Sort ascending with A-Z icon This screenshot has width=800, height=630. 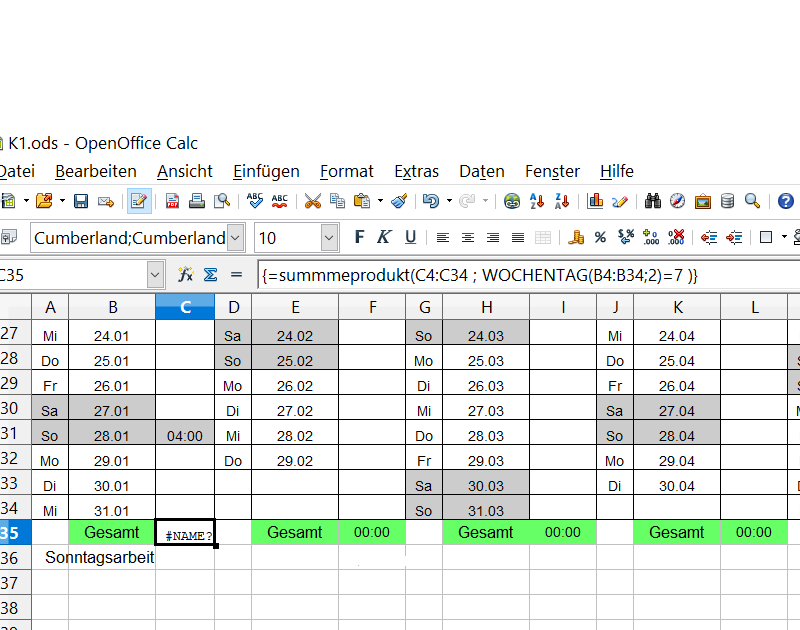537,201
